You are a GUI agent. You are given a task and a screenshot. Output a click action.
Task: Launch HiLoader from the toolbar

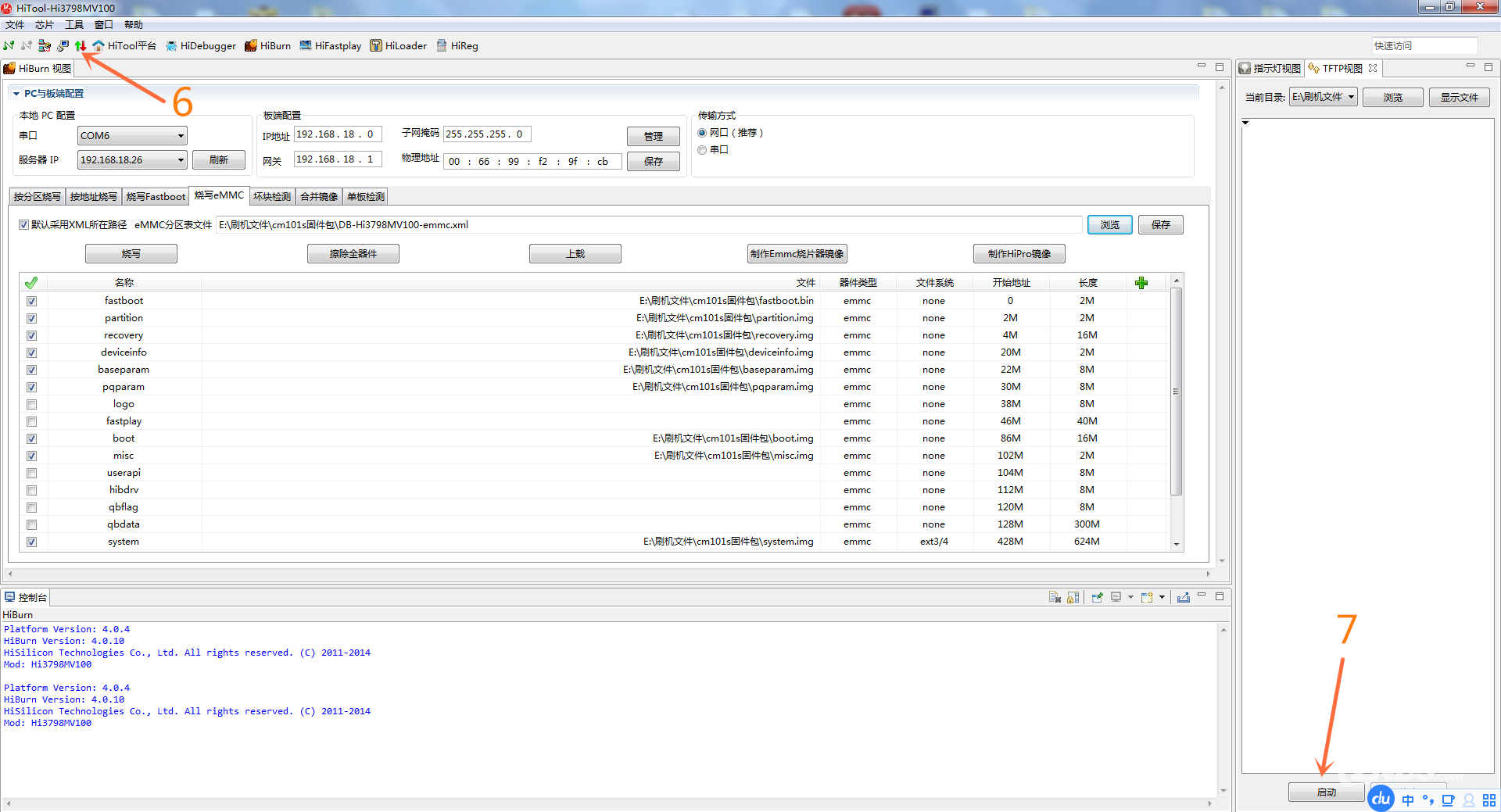399,45
